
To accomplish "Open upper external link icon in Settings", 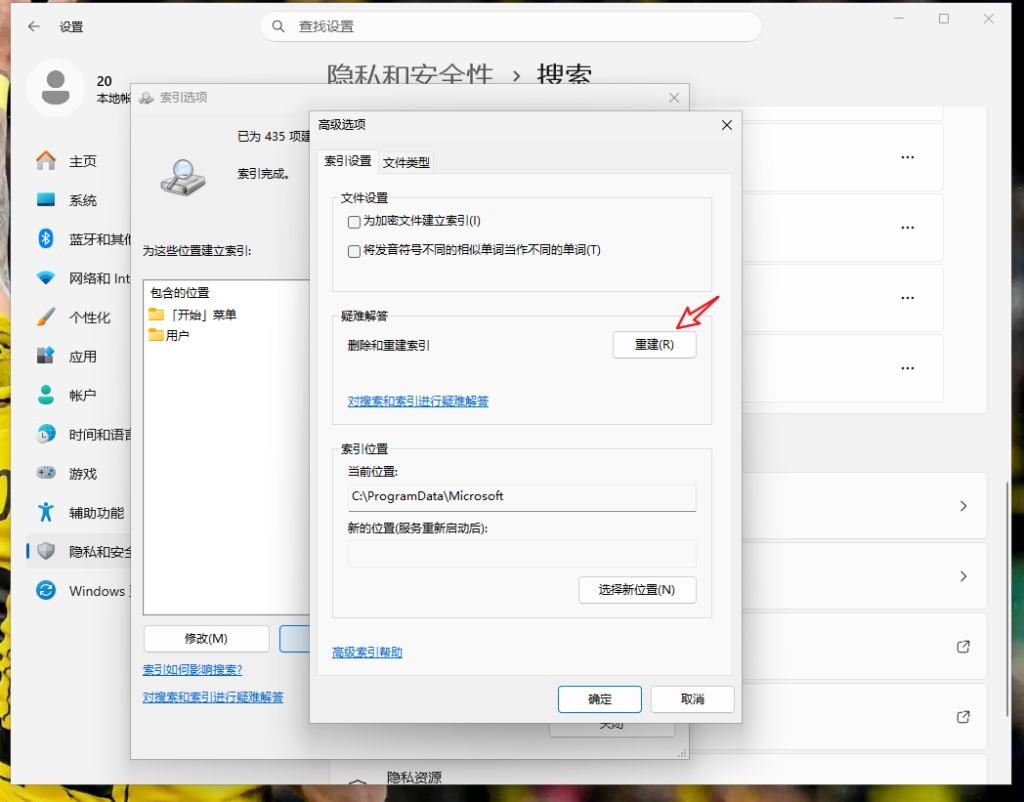I will click(963, 647).
